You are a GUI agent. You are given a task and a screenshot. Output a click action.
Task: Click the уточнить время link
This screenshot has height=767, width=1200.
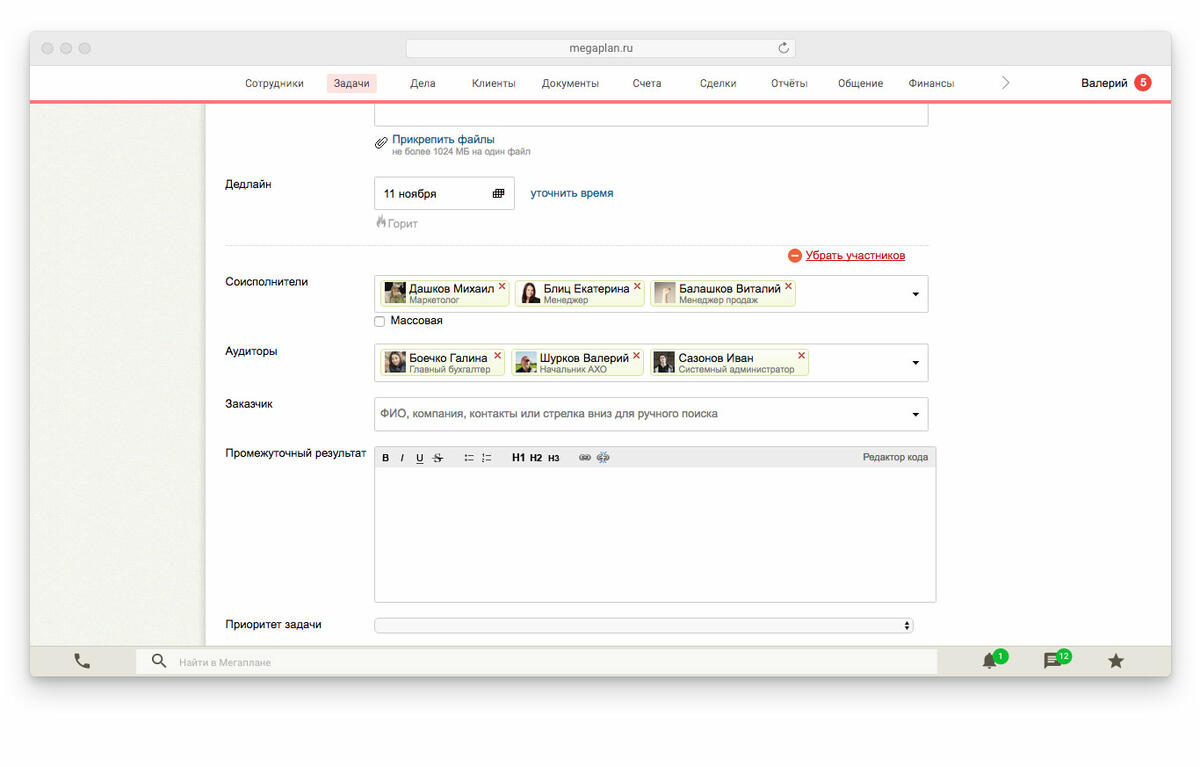tap(571, 193)
